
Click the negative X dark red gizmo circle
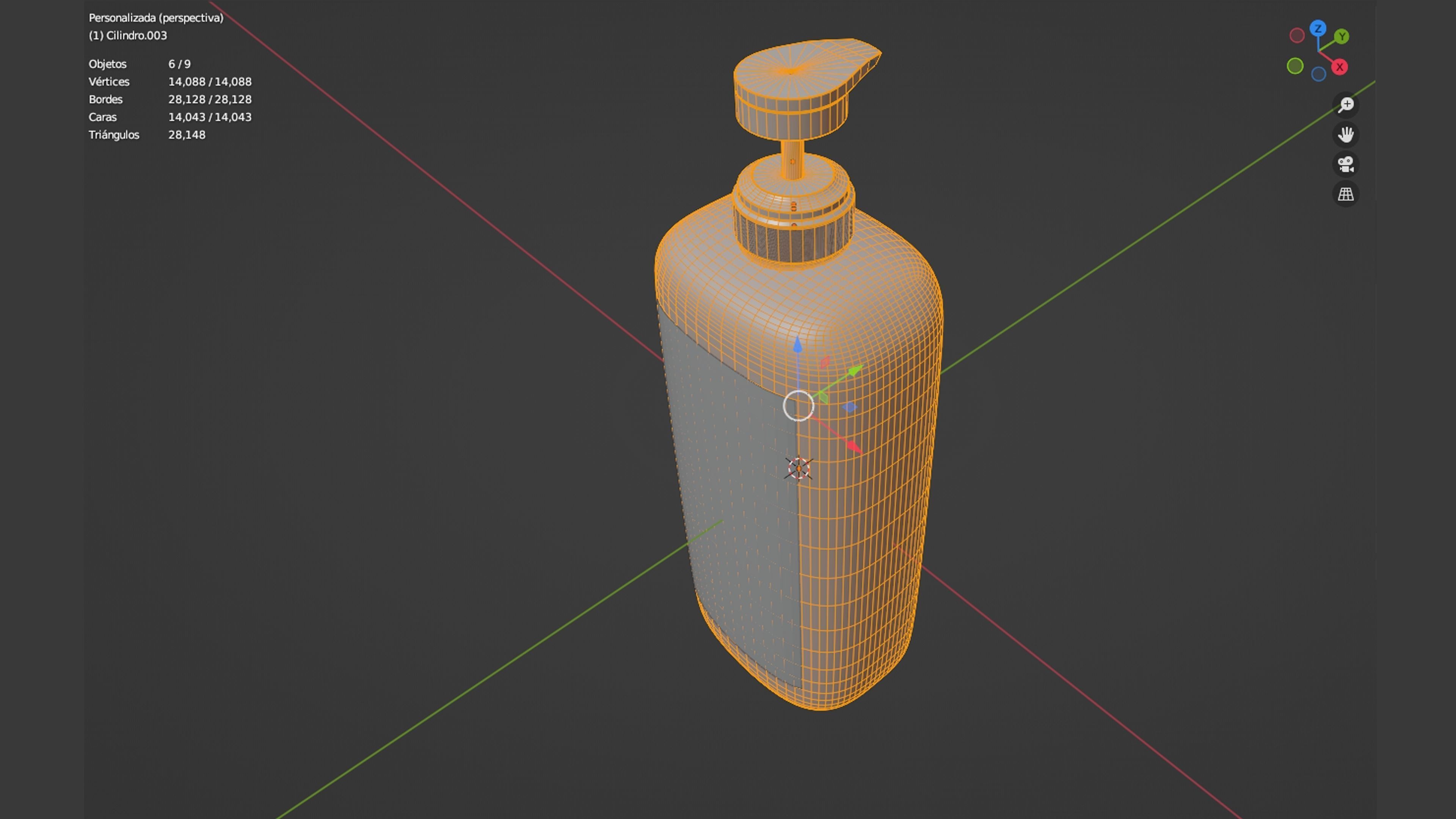click(x=1297, y=36)
